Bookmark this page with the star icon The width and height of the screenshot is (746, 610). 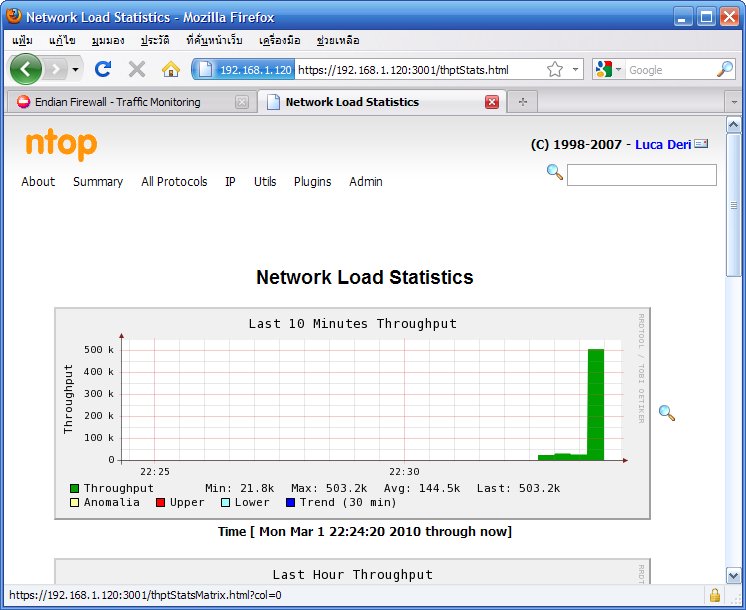click(x=555, y=69)
